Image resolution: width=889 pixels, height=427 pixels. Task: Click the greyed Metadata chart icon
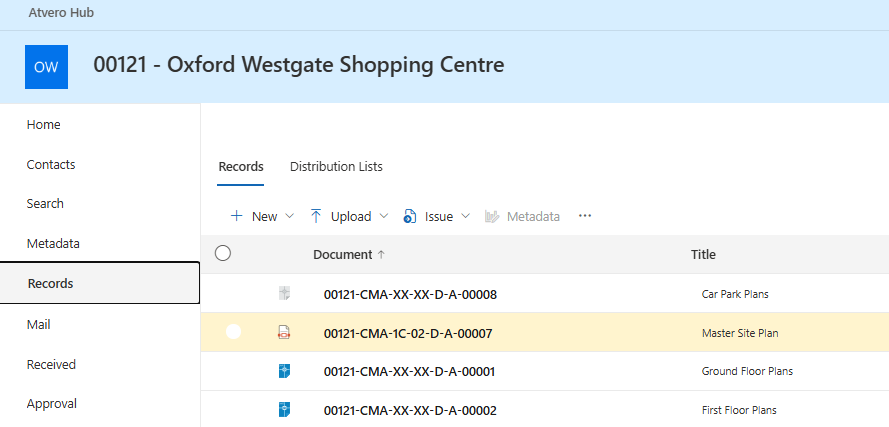point(492,216)
